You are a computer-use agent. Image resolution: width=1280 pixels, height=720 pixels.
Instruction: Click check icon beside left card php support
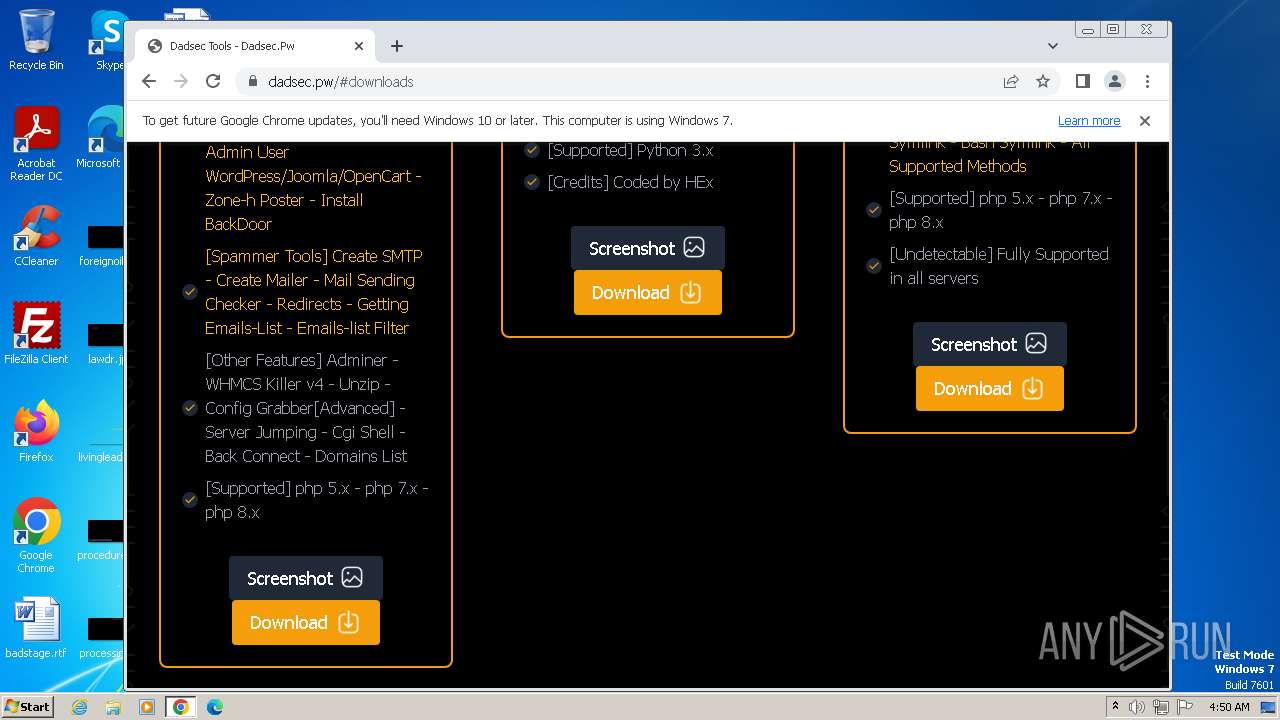(x=190, y=500)
